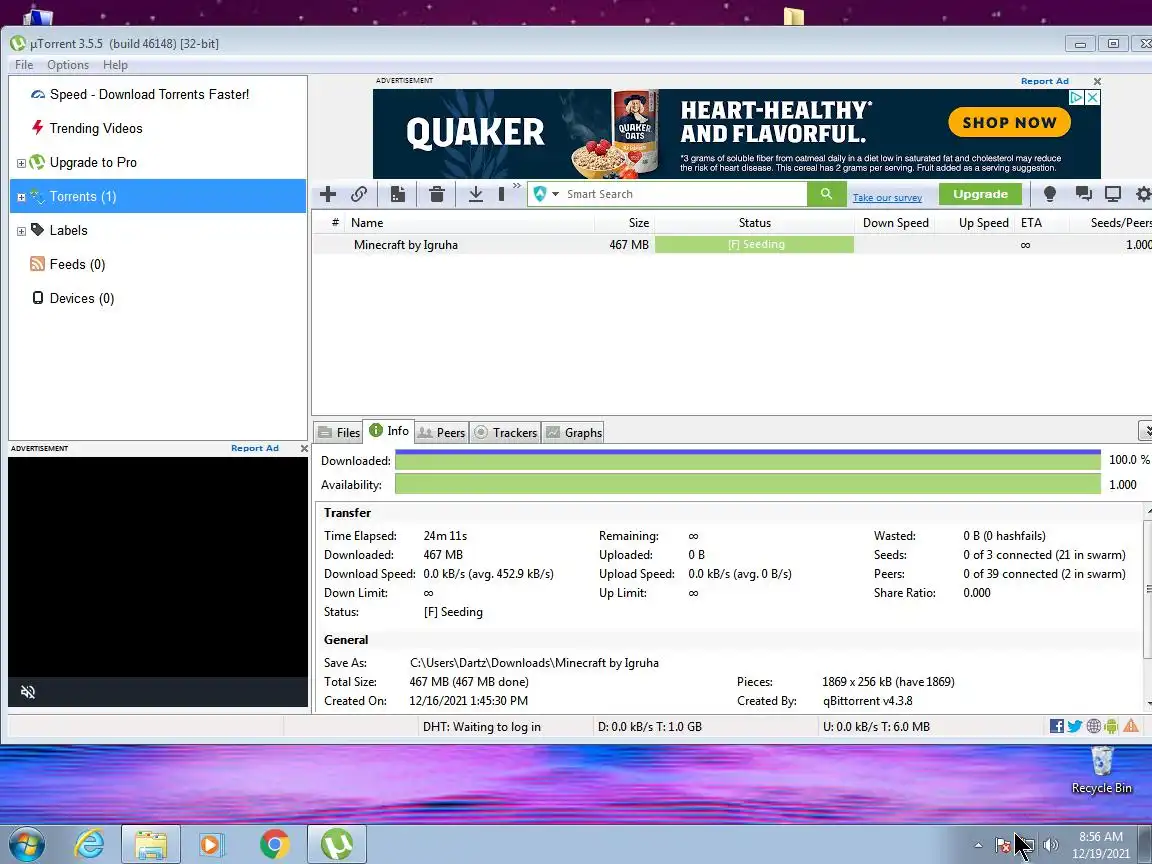Sort by the Down Speed column header

tap(895, 223)
